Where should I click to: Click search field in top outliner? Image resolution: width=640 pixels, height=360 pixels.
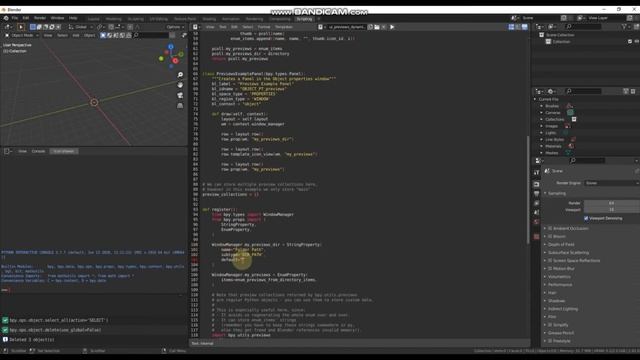[x=583, y=27]
